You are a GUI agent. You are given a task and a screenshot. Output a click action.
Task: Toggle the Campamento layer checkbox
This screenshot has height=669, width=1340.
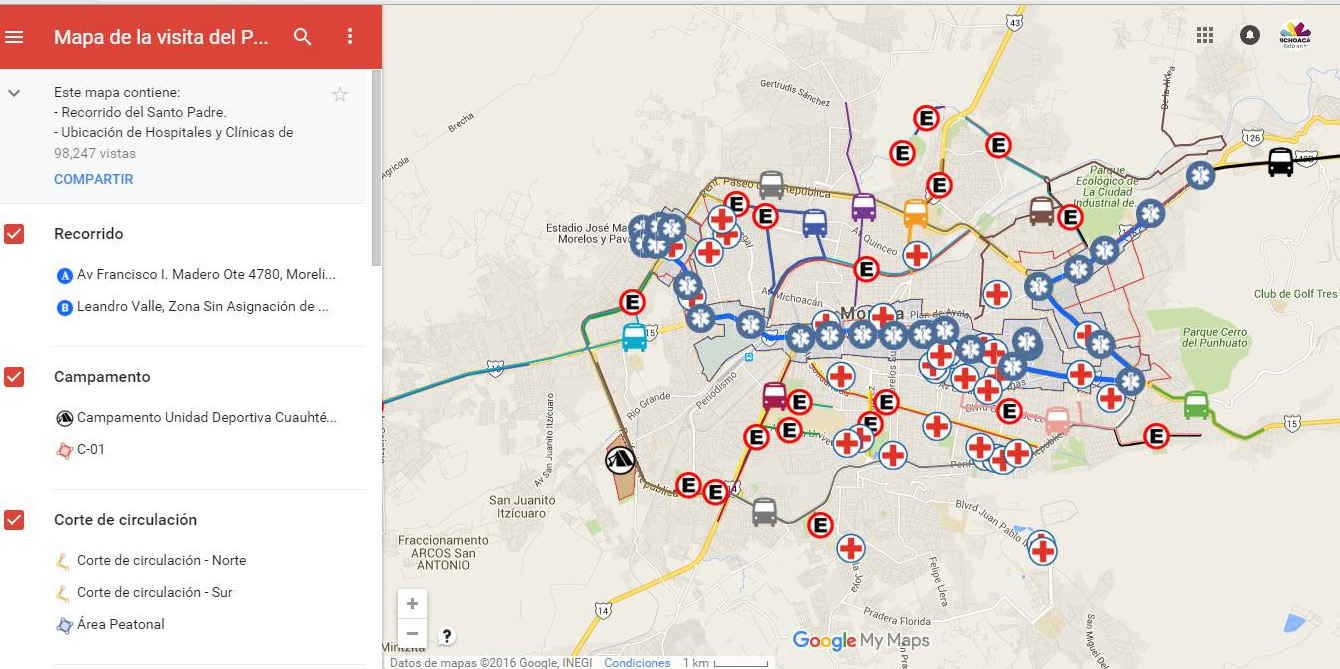coord(14,377)
